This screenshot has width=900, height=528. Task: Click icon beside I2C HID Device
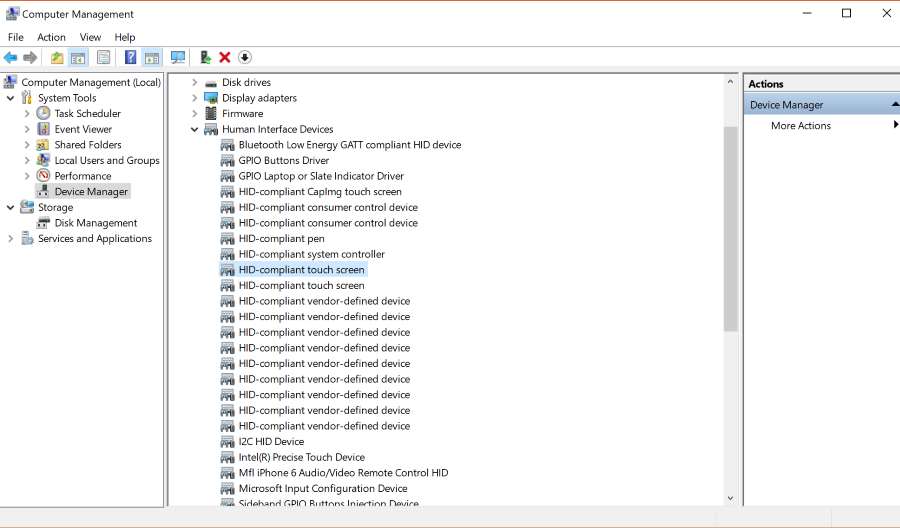coord(228,441)
